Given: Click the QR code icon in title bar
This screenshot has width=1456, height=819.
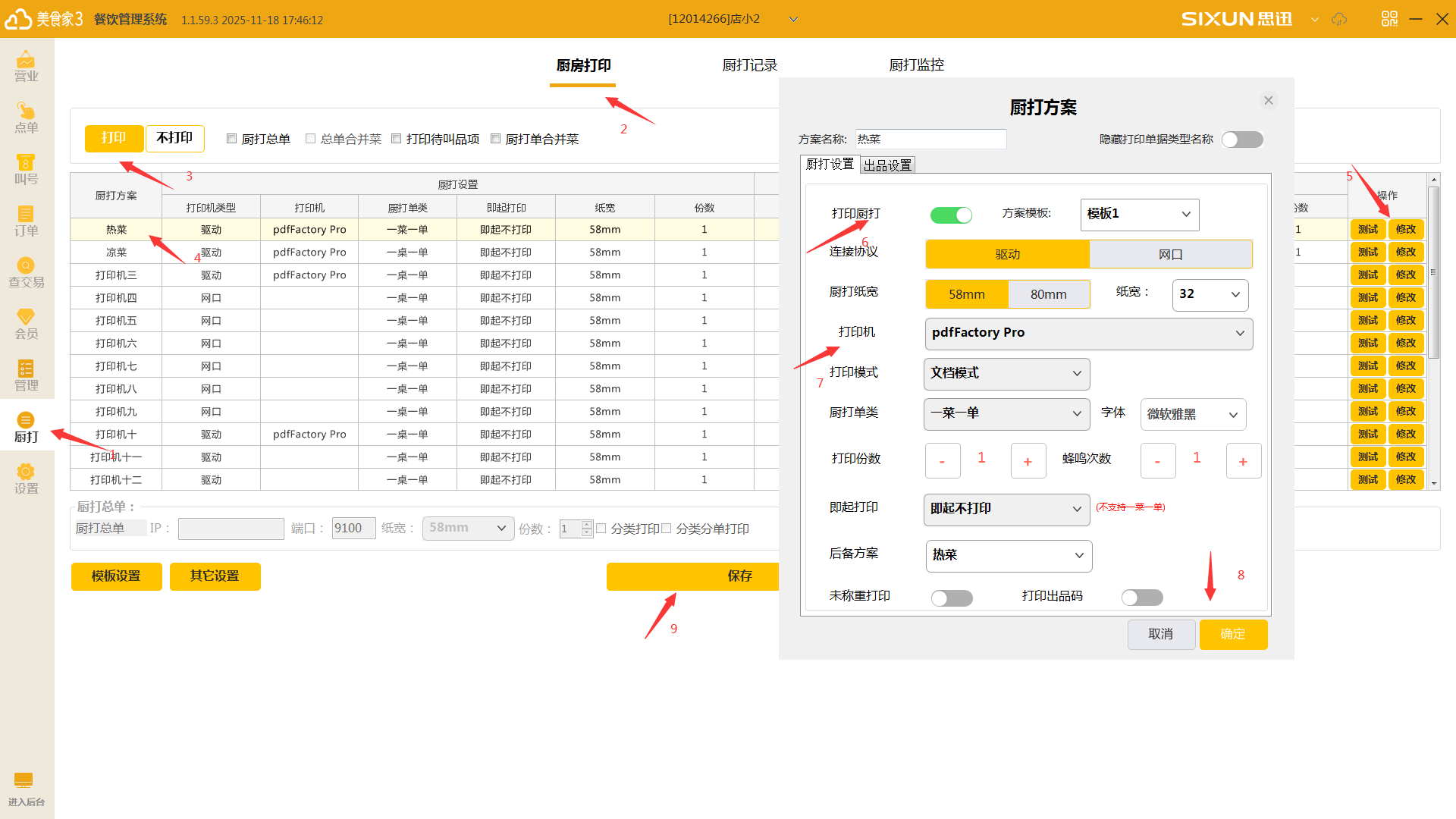Looking at the screenshot, I should [1389, 19].
